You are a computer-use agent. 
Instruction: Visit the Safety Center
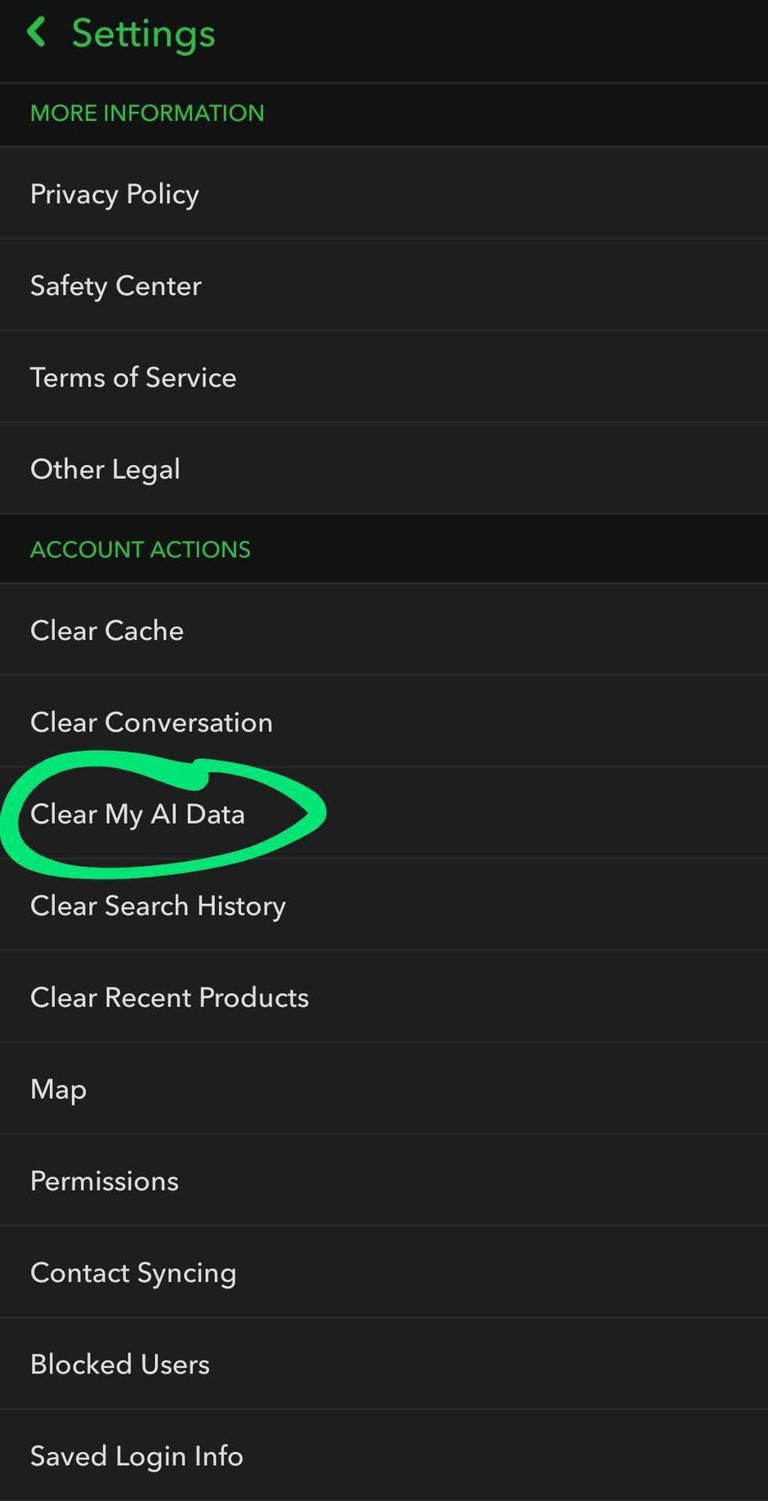coord(115,286)
